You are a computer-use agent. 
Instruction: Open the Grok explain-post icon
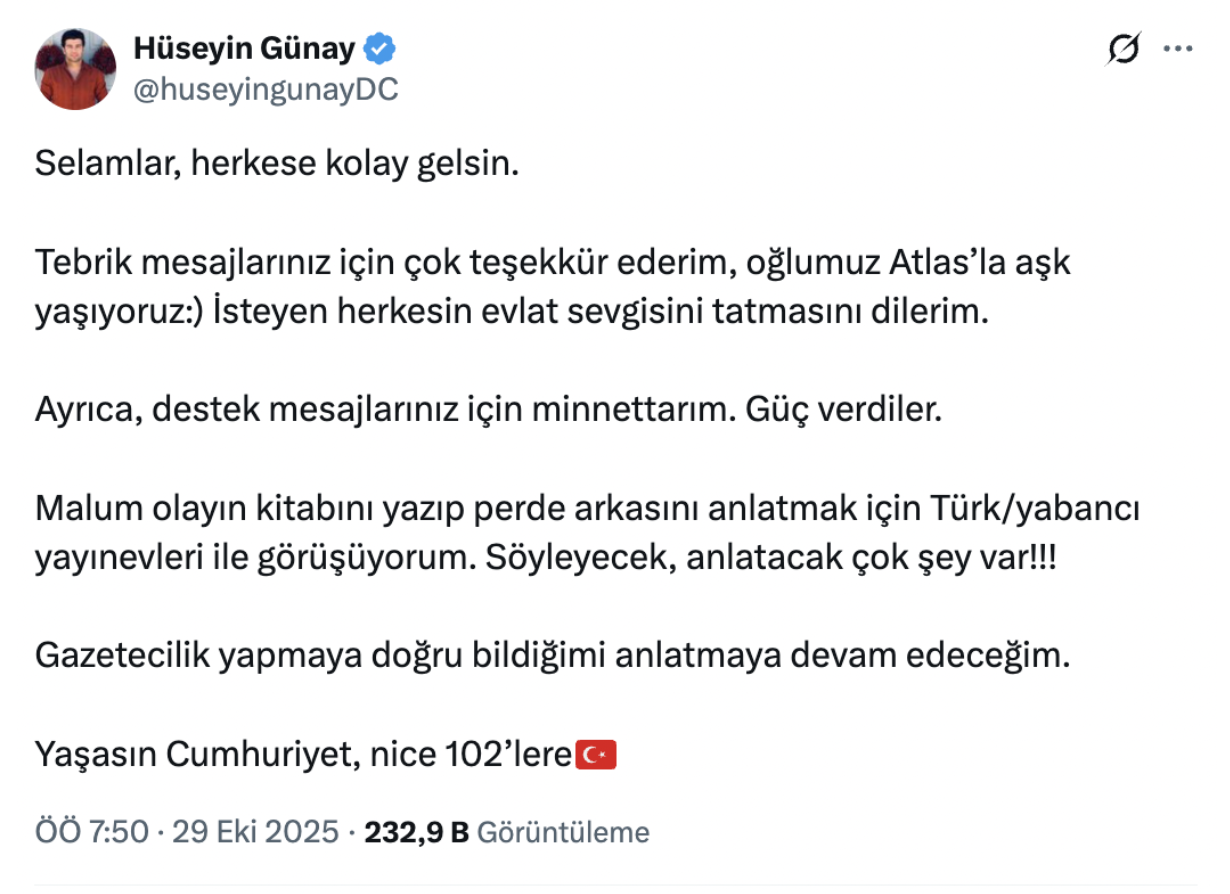tap(1125, 49)
